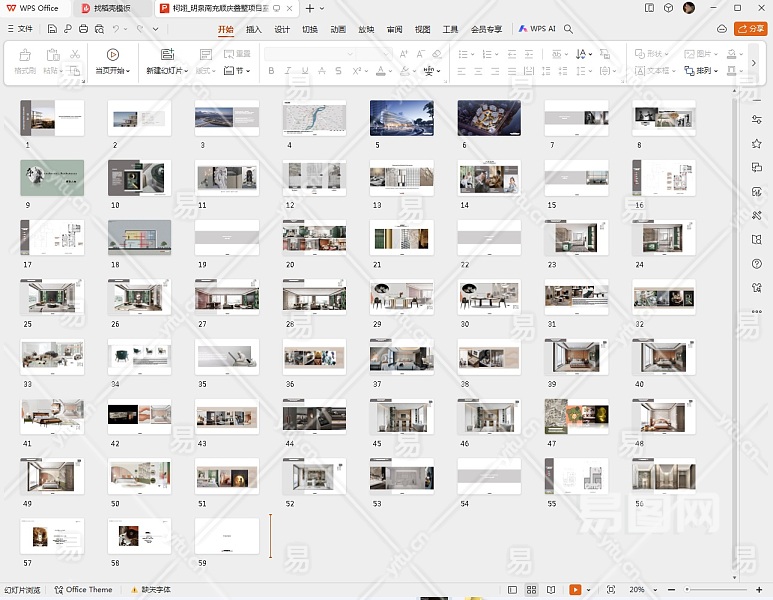Open the WPS AI button
The image size is (773, 600).
pos(537,29)
